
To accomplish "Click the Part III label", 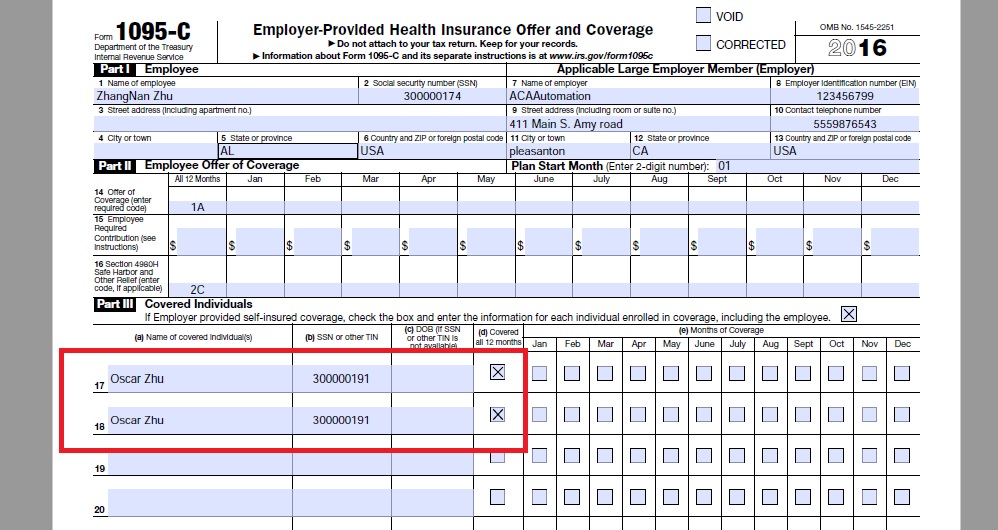I will [115, 304].
